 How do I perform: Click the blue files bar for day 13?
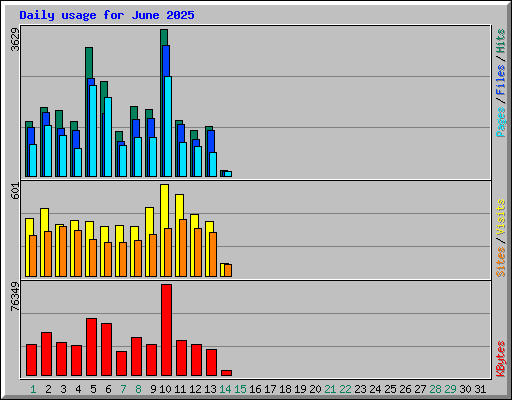[x=211, y=141]
